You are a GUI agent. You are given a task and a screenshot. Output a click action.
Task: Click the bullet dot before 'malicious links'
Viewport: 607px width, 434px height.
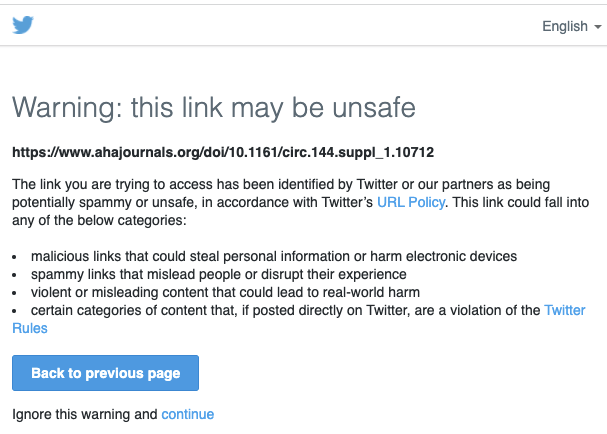[15, 258]
